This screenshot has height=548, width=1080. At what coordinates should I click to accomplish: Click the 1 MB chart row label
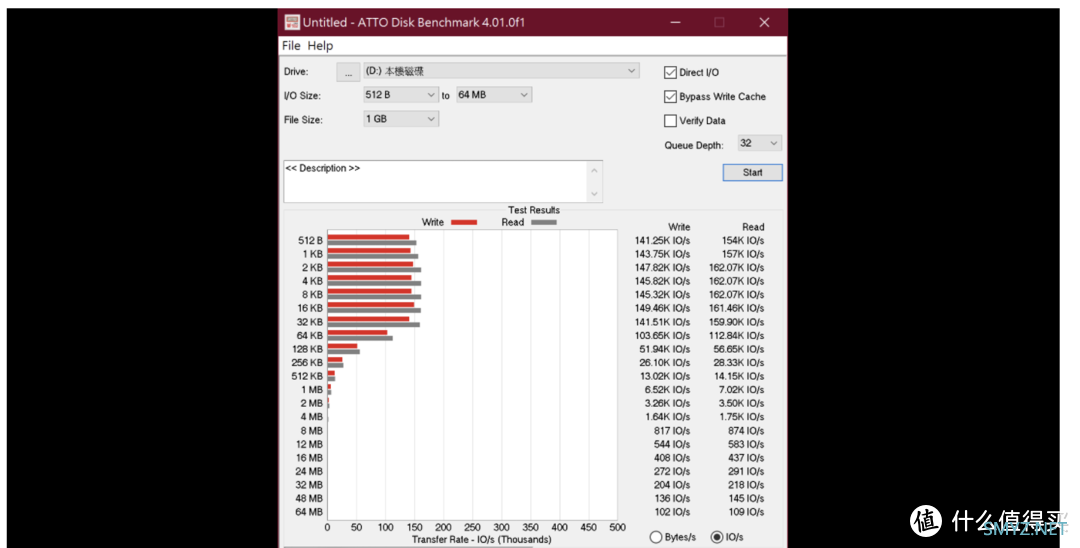click(x=311, y=390)
